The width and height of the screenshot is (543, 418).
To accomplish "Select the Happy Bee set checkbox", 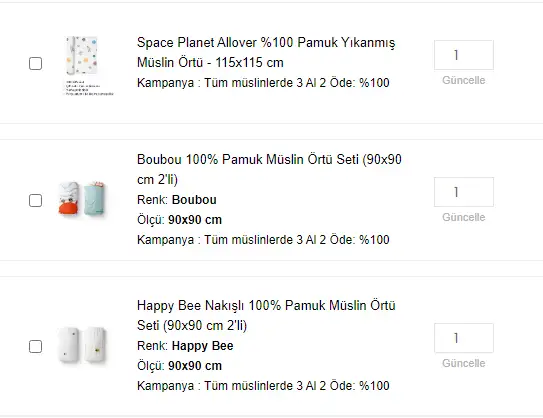I will (35, 346).
